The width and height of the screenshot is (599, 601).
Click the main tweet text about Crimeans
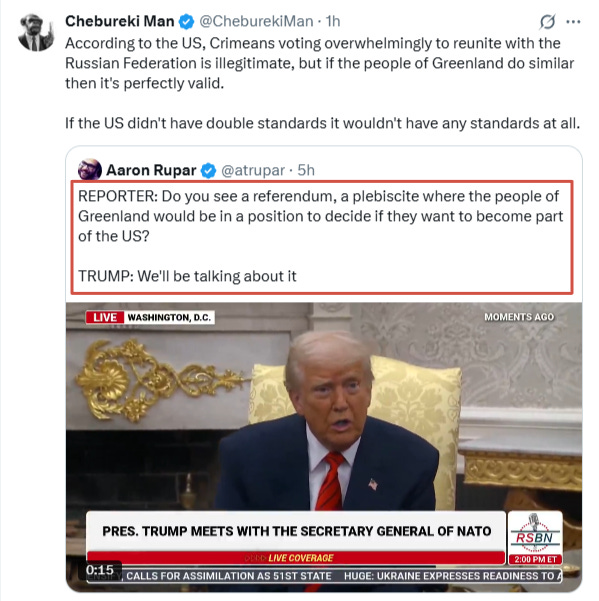pyautogui.click(x=320, y=63)
